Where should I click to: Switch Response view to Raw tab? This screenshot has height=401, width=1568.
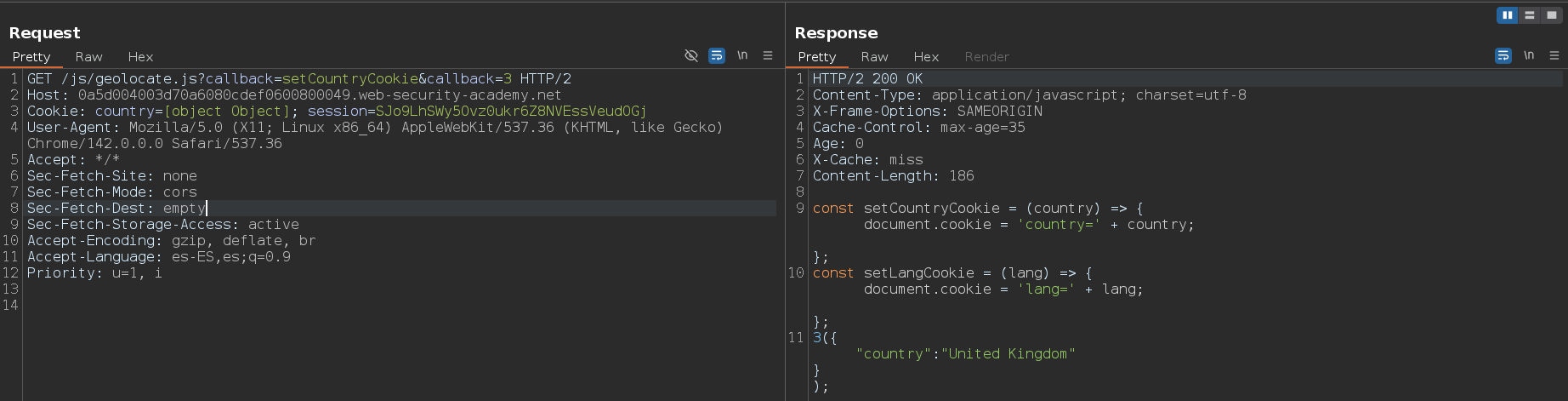pyautogui.click(x=874, y=57)
